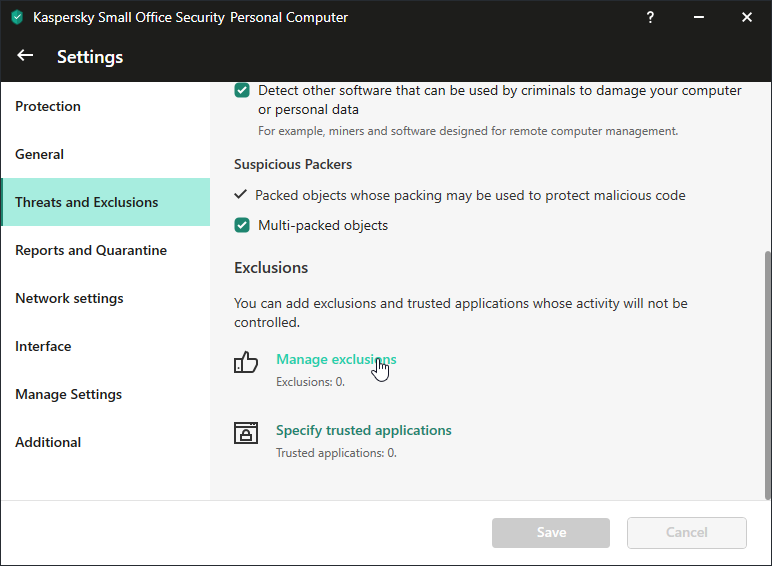Select Threats and Exclusions section
The height and width of the screenshot is (566, 772).
point(105,202)
